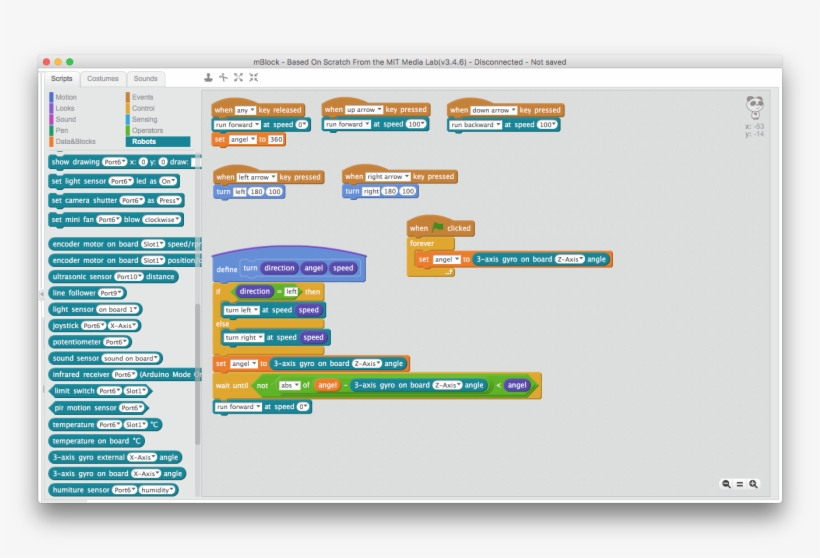Expand 'run backward' direction dropdown
Viewport: 820px width, 558px height.
point(475,125)
